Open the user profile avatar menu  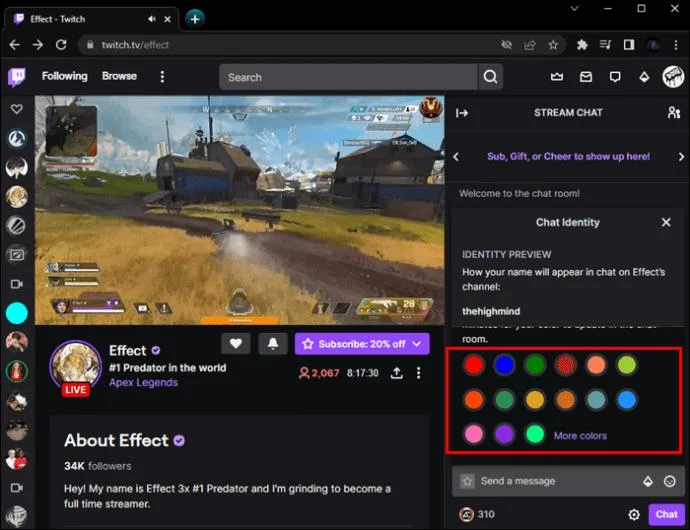tap(673, 77)
